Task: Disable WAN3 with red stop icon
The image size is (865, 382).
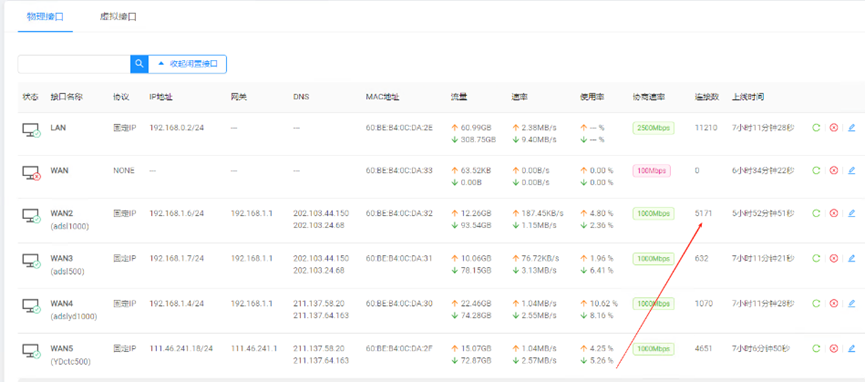Action: click(x=834, y=258)
